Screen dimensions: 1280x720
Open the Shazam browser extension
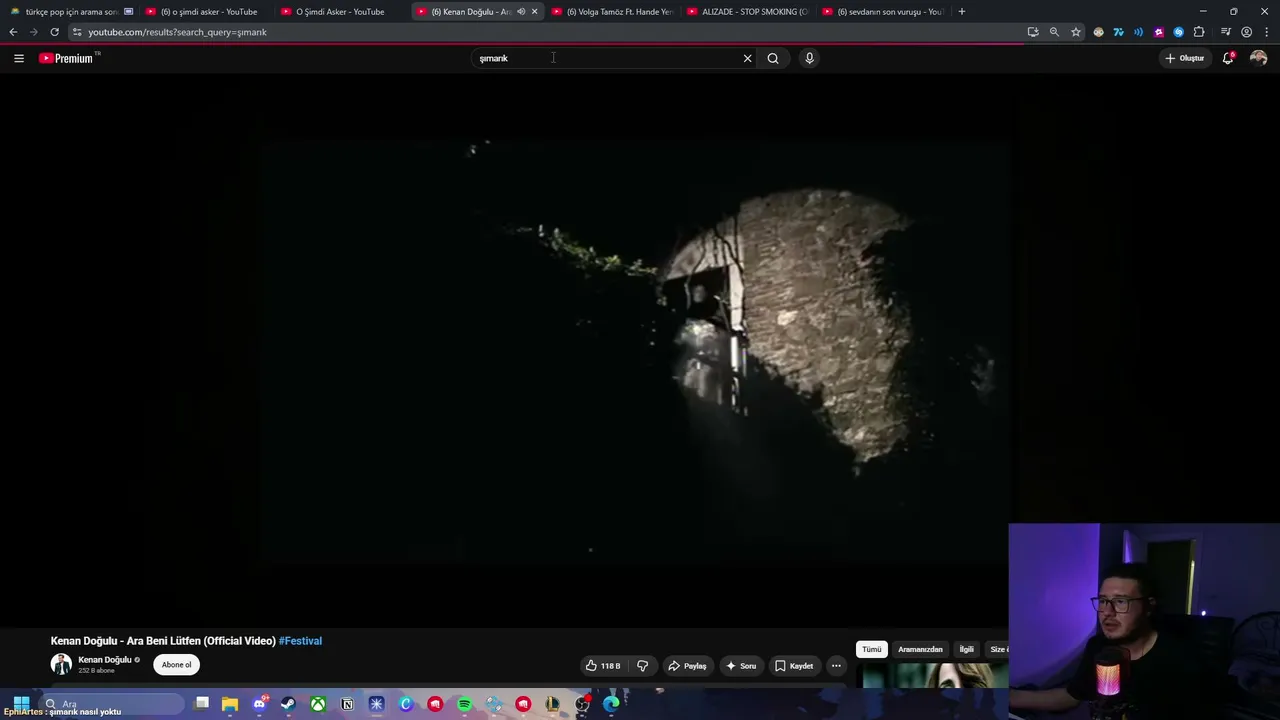1179,32
